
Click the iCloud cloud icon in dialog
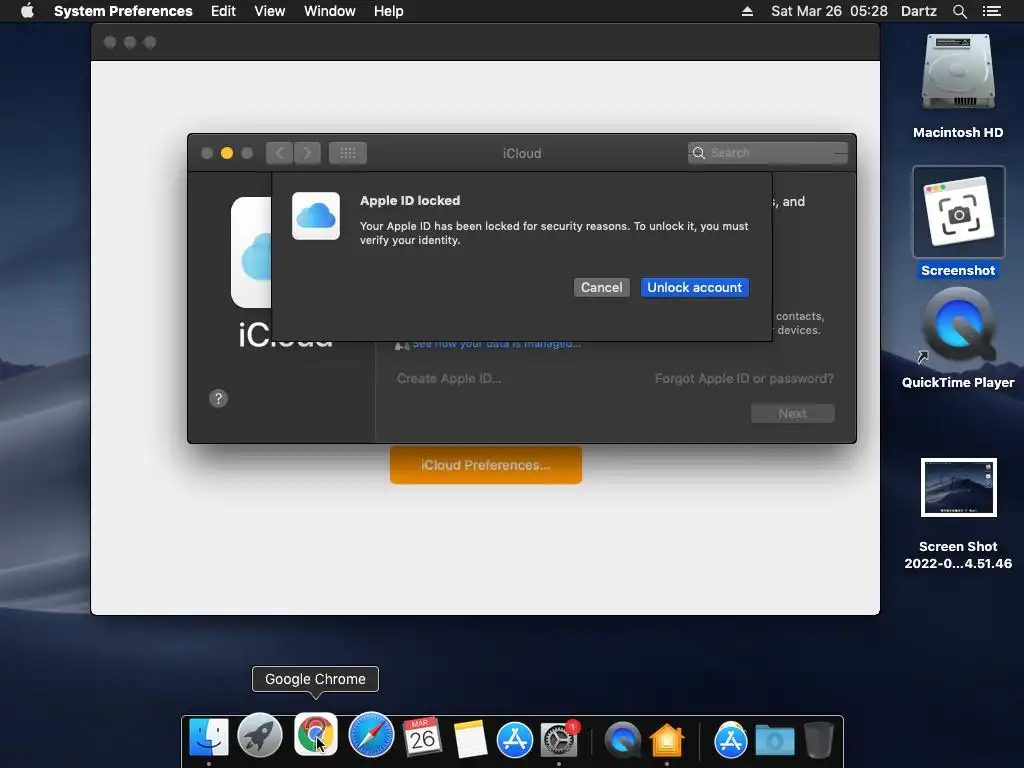point(316,216)
